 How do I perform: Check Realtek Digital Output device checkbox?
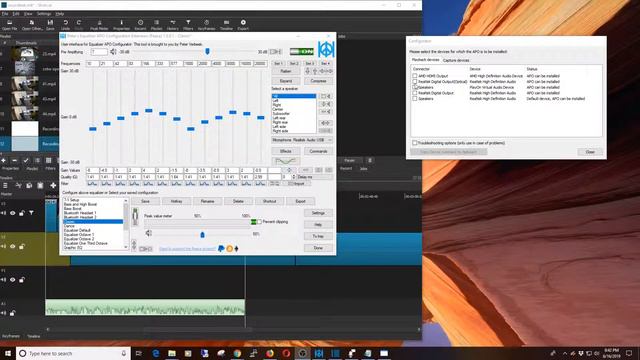coord(415,93)
